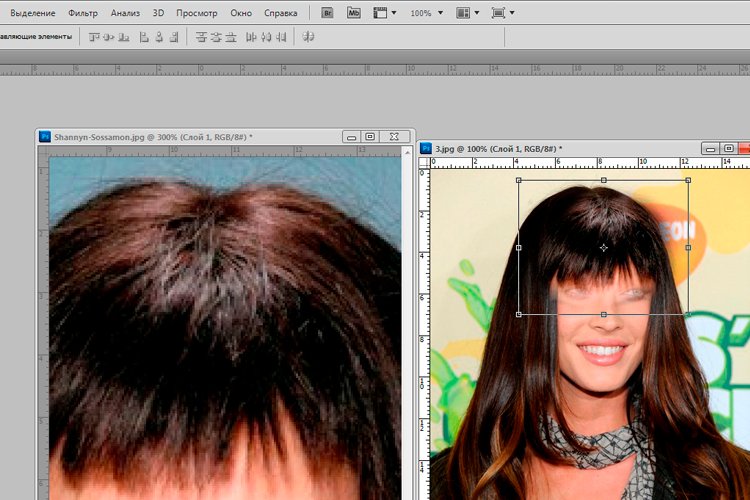Open the Просмотр menu

(196, 13)
